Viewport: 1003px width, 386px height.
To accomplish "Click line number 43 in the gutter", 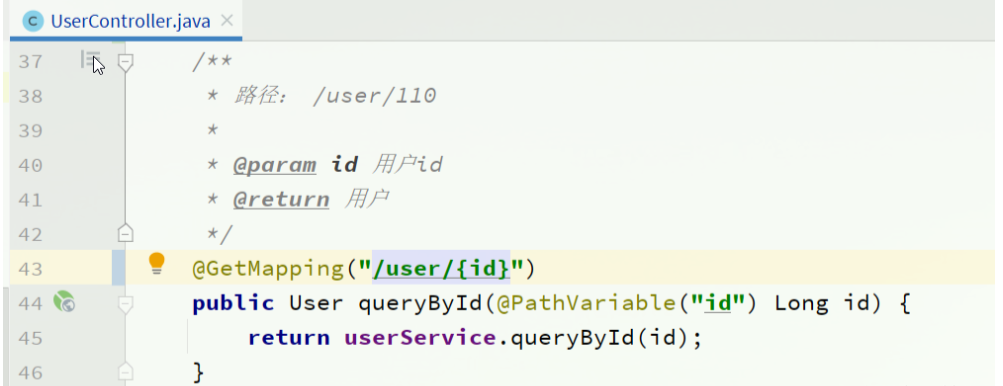I will coord(30,269).
